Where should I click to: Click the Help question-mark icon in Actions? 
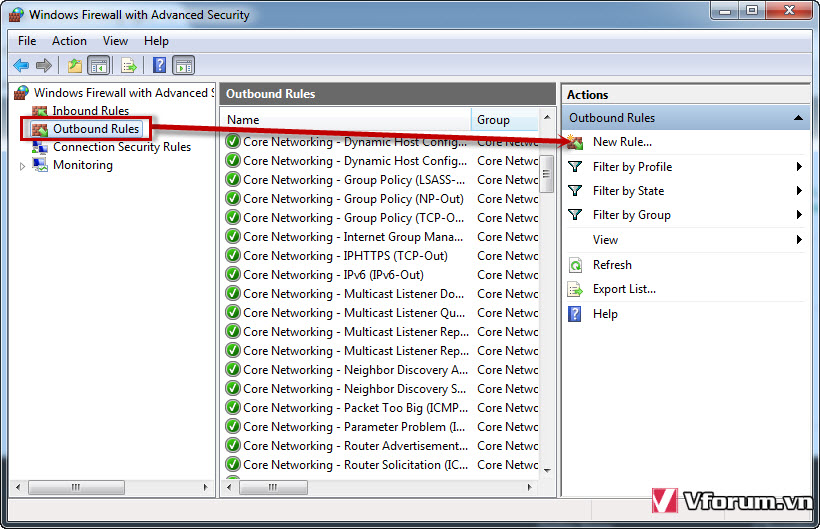pos(575,314)
